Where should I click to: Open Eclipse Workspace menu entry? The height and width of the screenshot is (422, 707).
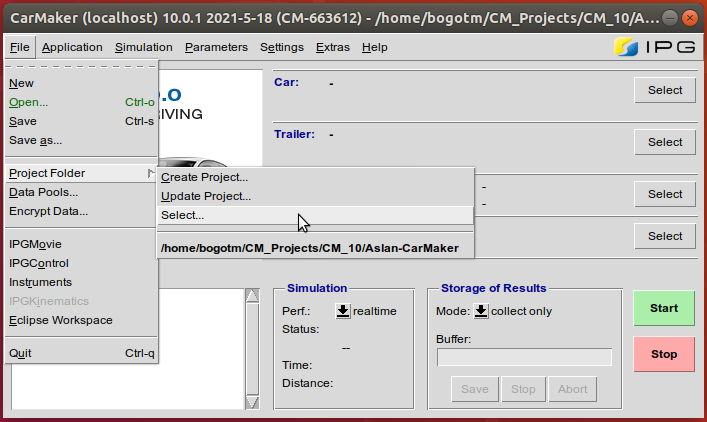pos(82,320)
